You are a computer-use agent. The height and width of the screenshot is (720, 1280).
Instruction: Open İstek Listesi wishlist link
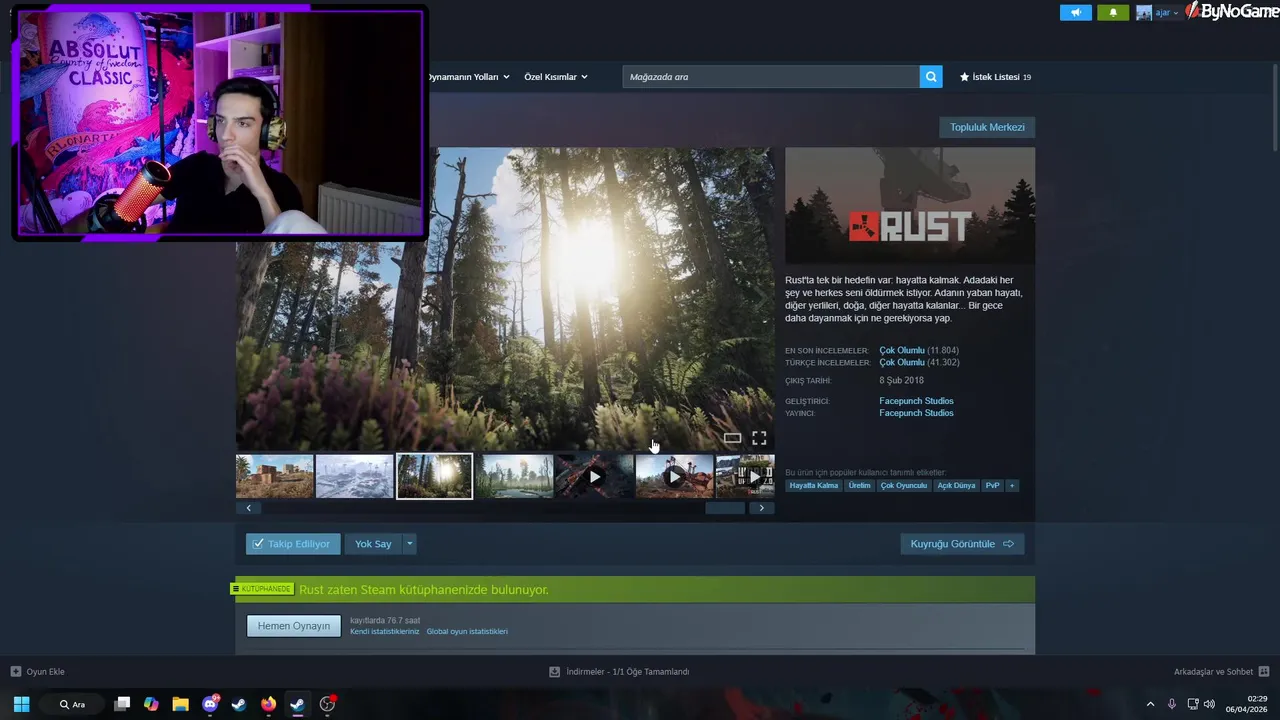(x=995, y=77)
